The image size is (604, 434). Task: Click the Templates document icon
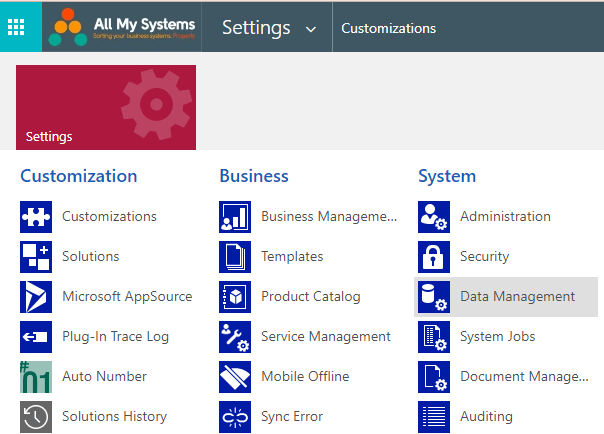tap(235, 257)
